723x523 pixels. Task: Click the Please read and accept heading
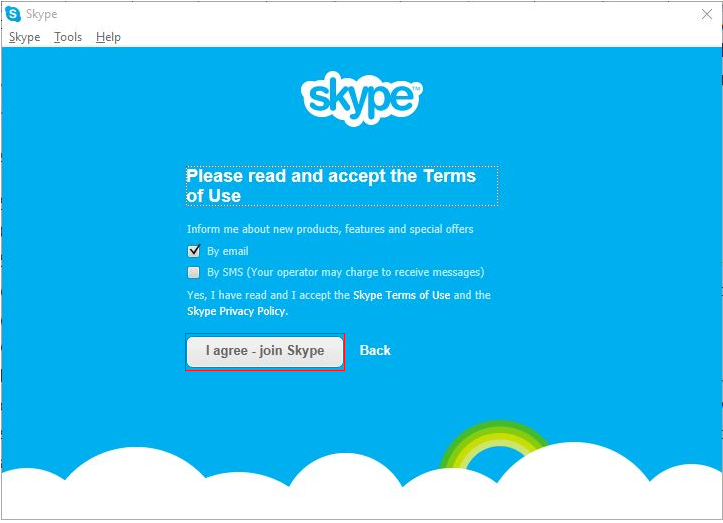click(x=342, y=185)
